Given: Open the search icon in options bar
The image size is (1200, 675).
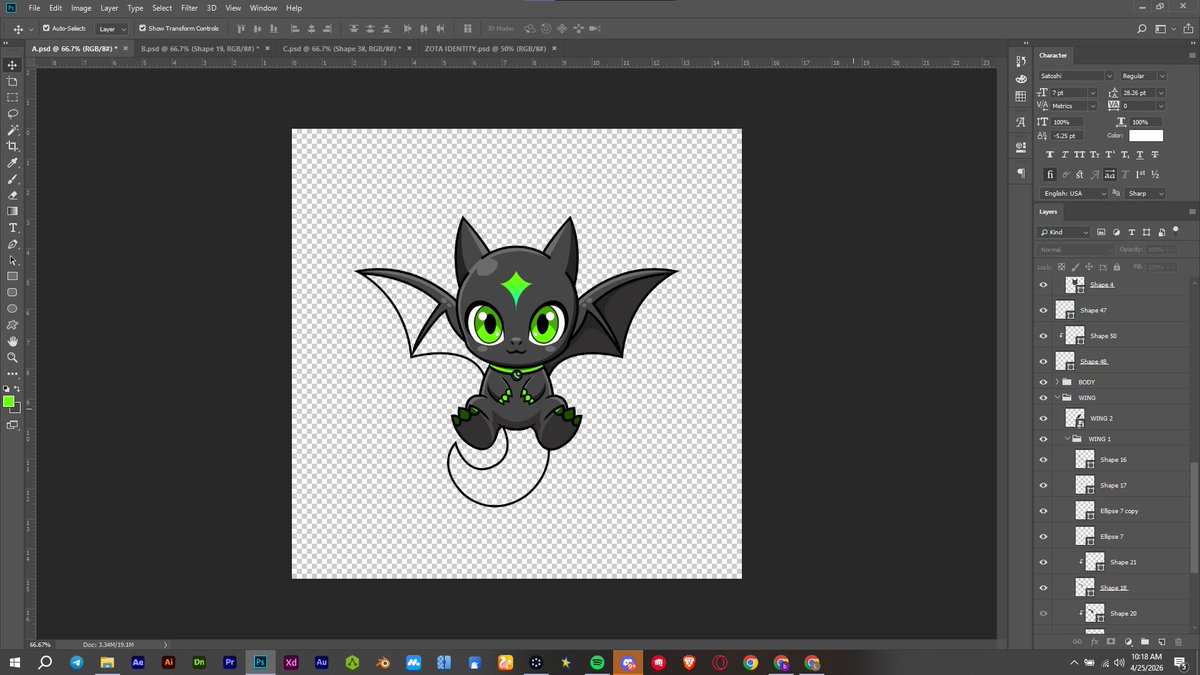Looking at the screenshot, I should [1142, 28].
